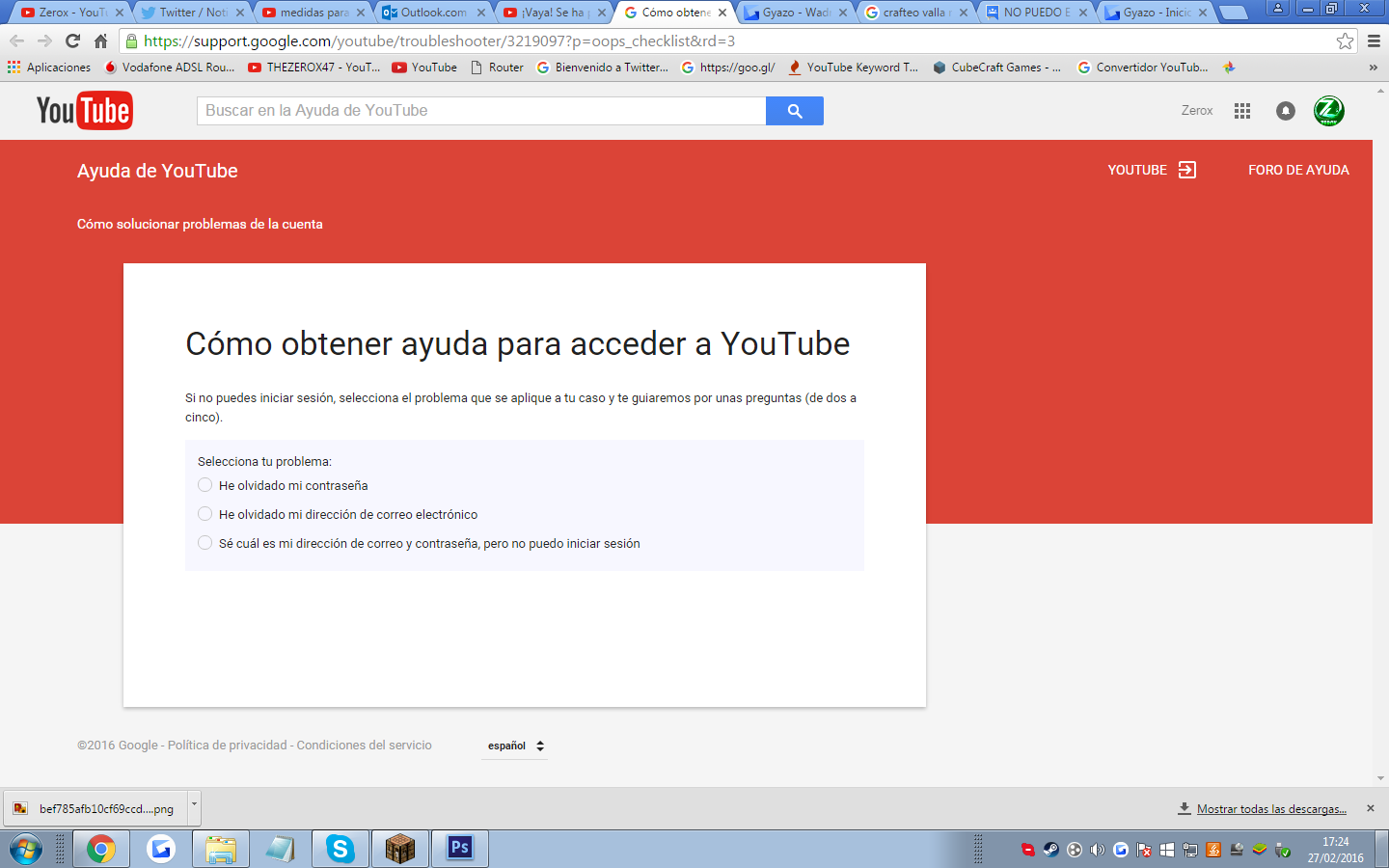
Task: Open the Windows Start menu
Action: [x=26, y=849]
